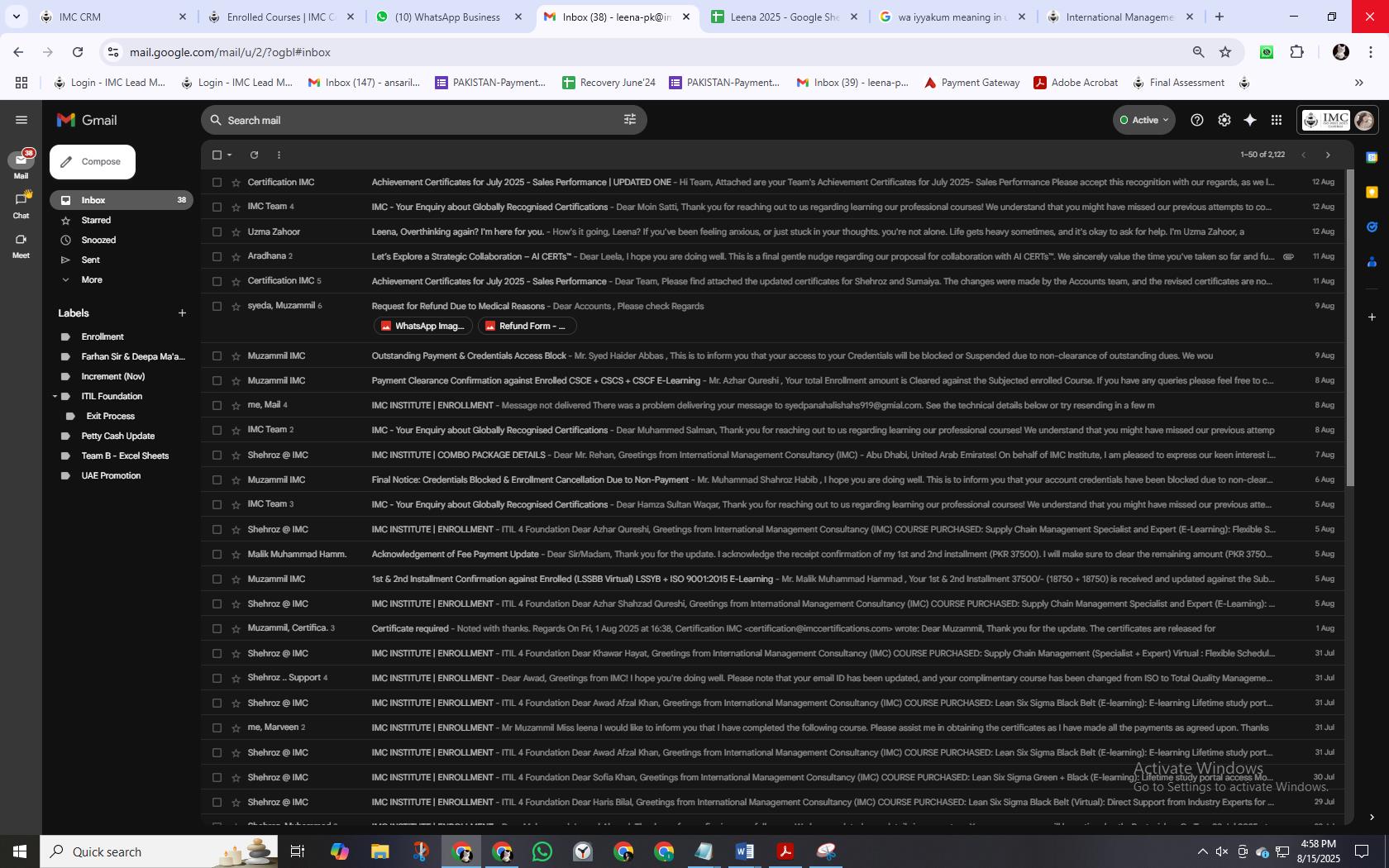Click the Compose button
The width and height of the screenshot is (1389, 868).
pos(93,162)
